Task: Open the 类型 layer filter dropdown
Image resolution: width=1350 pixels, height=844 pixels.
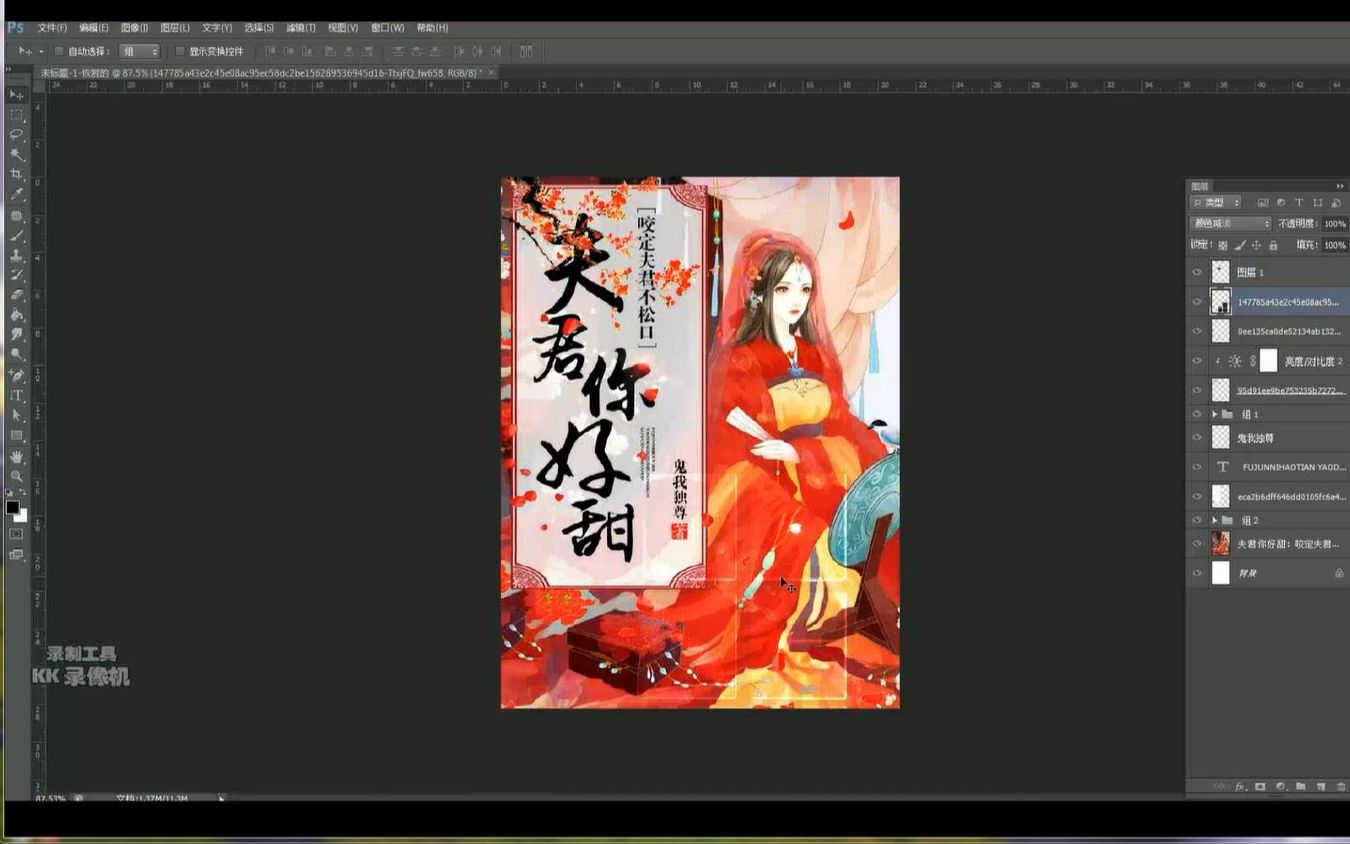Action: click(x=1215, y=202)
